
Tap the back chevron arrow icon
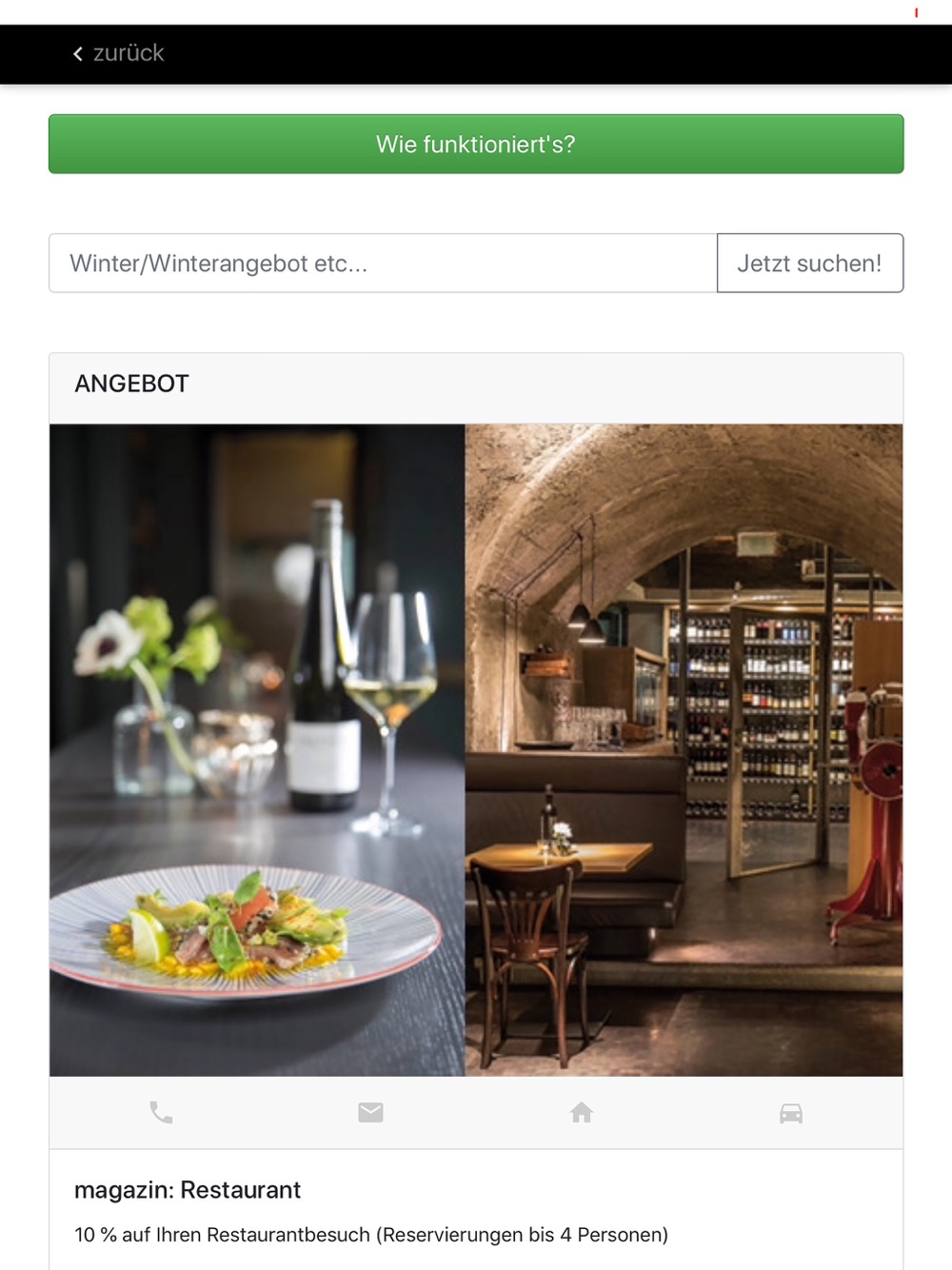[x=78, y=54]
